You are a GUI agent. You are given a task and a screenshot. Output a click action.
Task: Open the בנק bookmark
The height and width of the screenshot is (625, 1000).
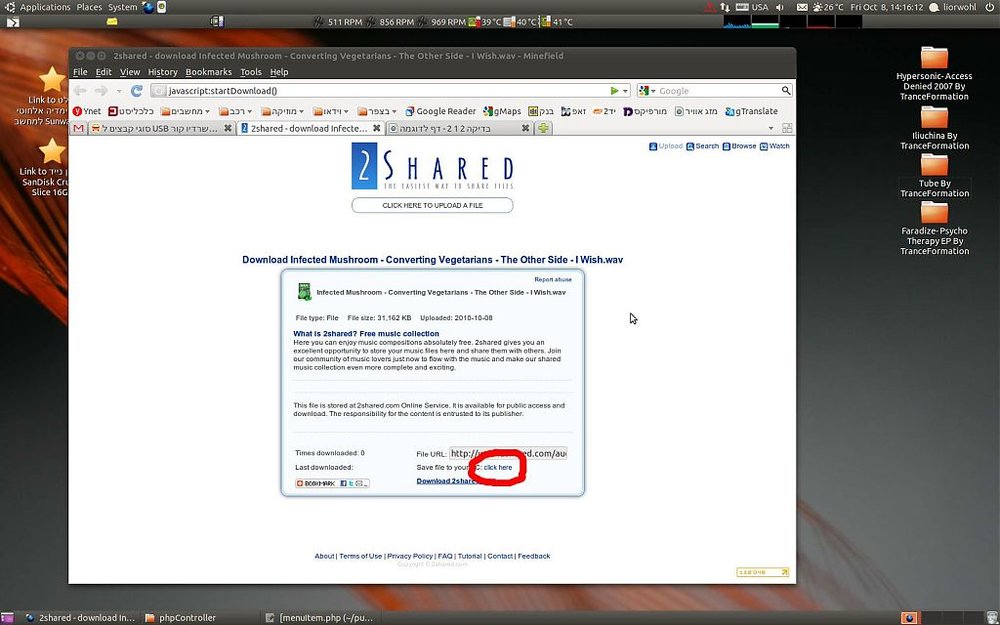tap(541, 111)
